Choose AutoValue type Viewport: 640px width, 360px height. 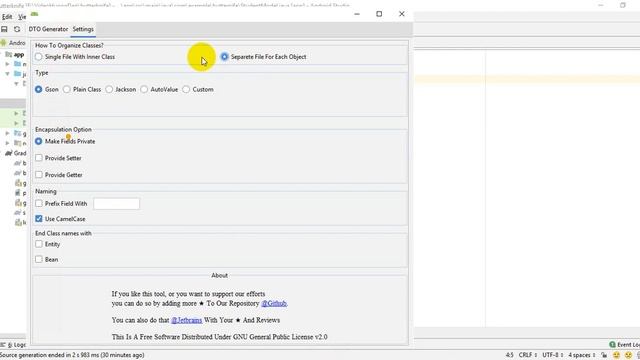click(x=144, y=89)
